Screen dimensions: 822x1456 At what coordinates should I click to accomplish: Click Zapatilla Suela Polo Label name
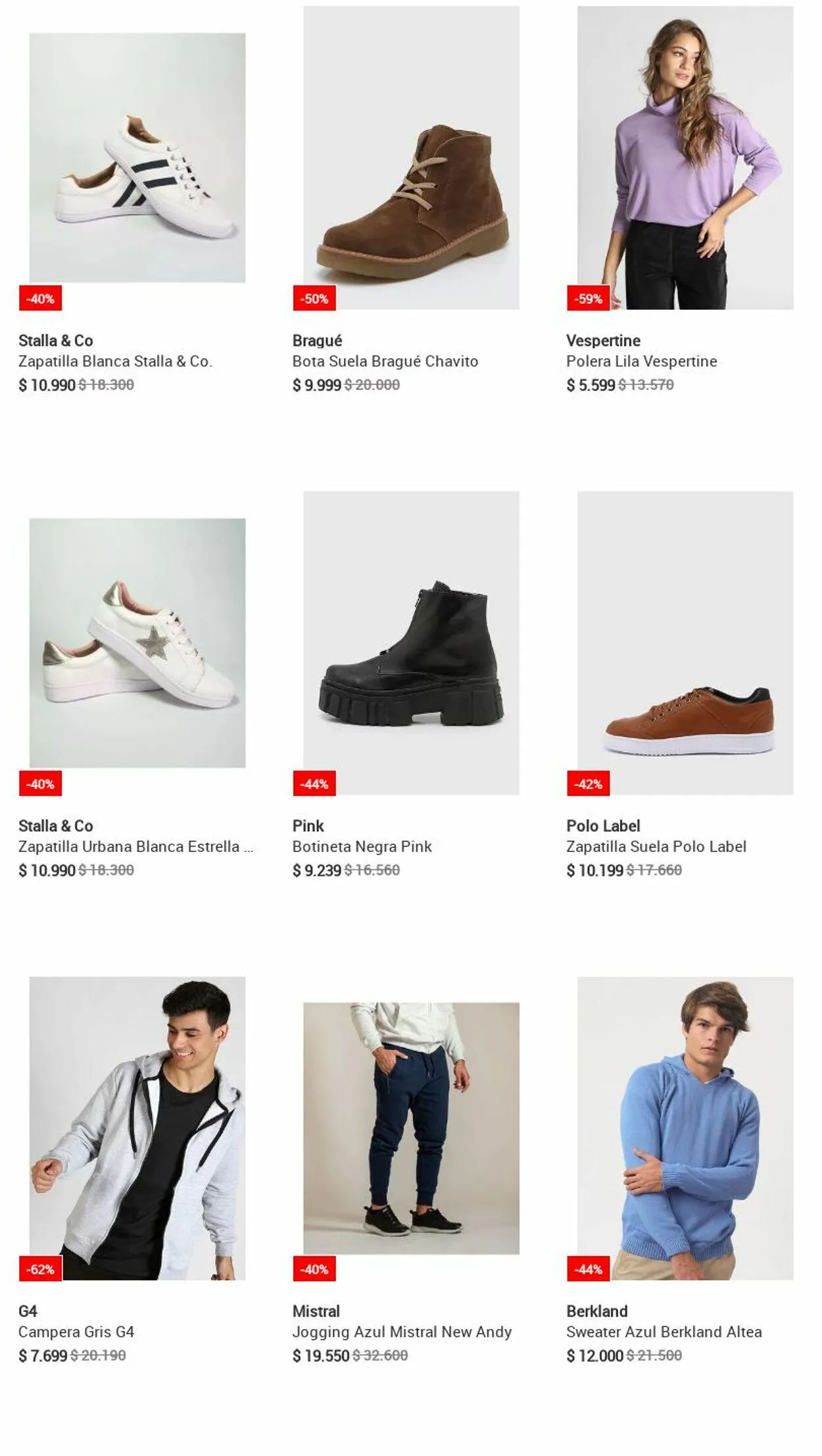click(656, 846)
